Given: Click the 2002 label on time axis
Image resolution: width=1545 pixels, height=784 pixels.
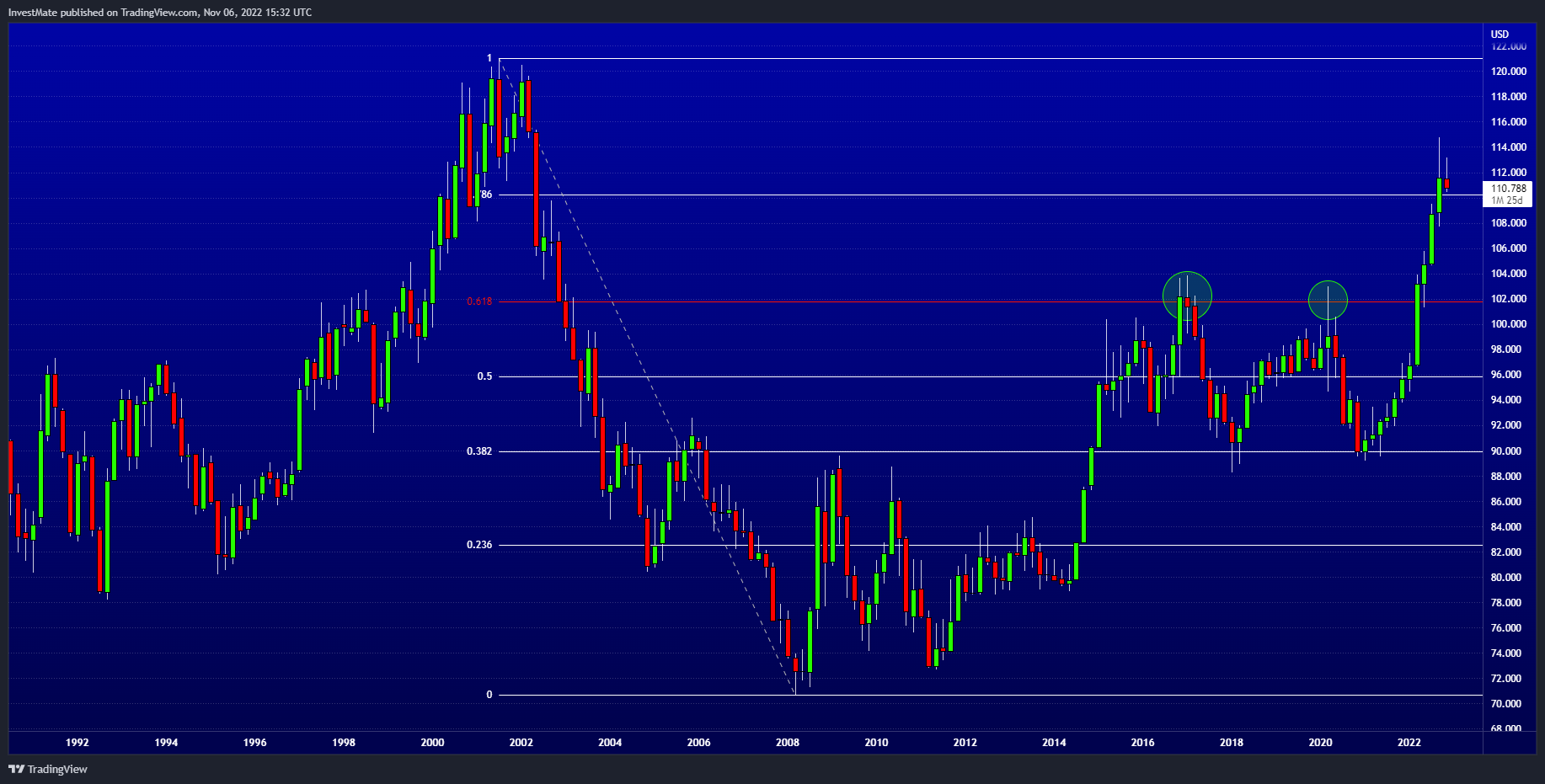Looking at the screenshot, I should (x=521, y=743).
